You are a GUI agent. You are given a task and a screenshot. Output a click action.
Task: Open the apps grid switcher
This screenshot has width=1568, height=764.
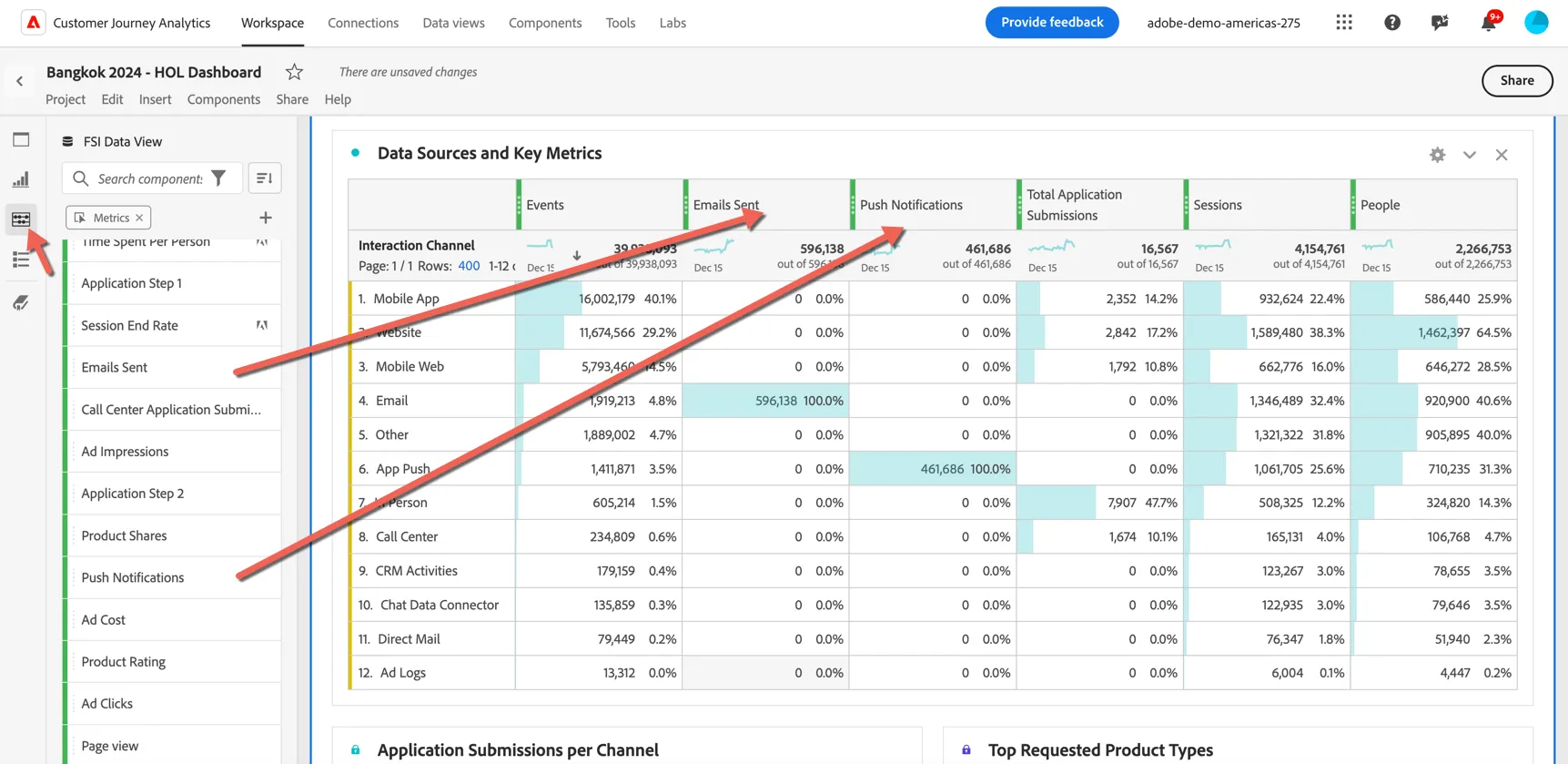coord(1344,23)
